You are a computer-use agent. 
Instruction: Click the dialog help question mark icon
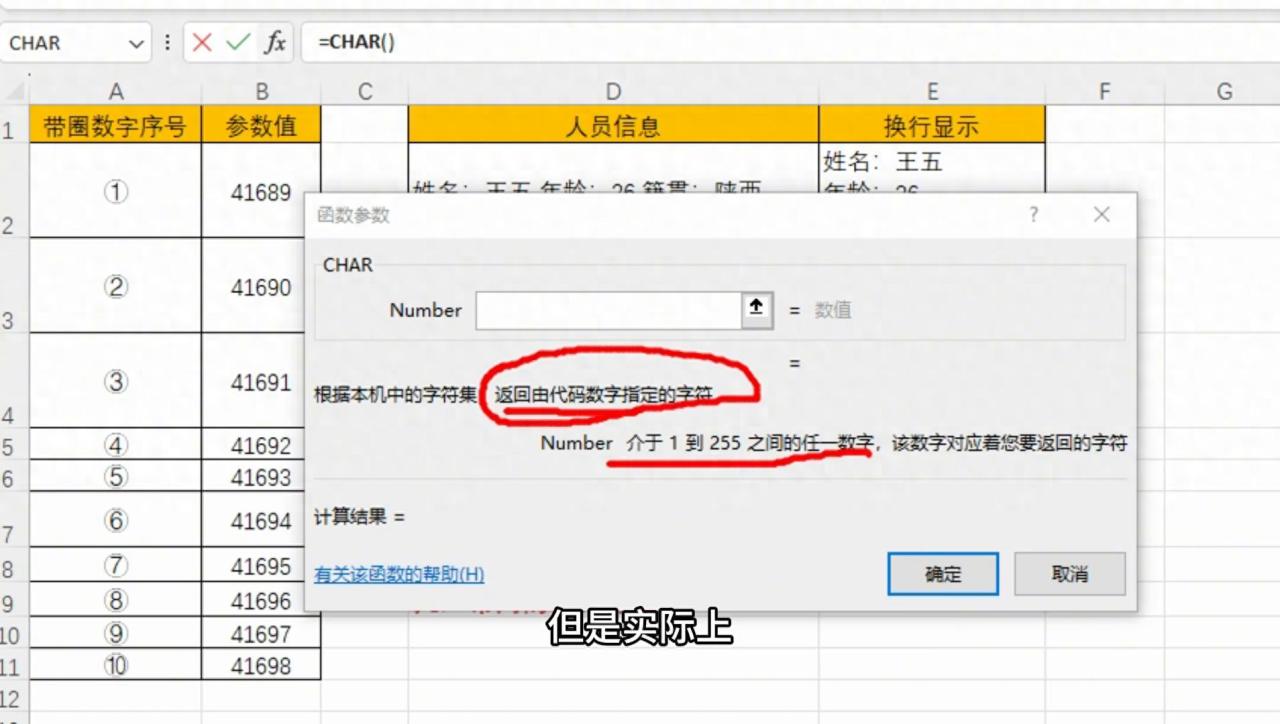tap(1034, 215)
